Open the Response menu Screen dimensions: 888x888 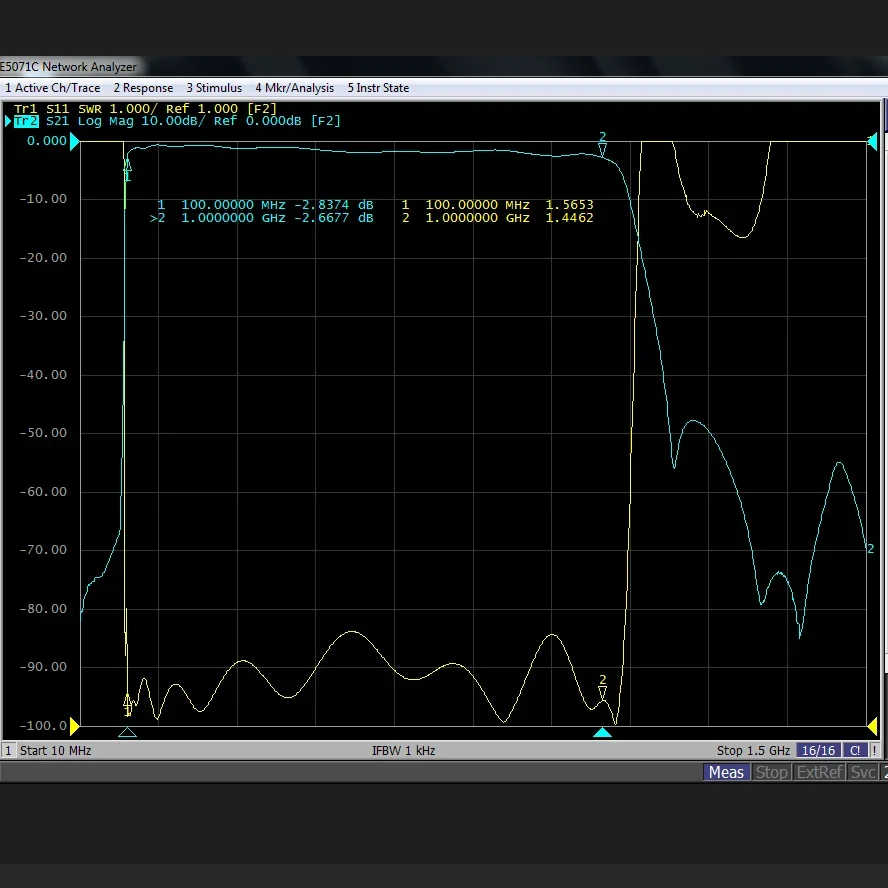pyautogui.click(x=143, y=88)
